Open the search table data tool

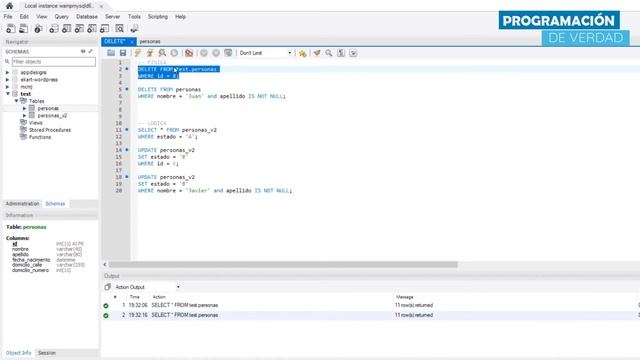click(119, 29)
